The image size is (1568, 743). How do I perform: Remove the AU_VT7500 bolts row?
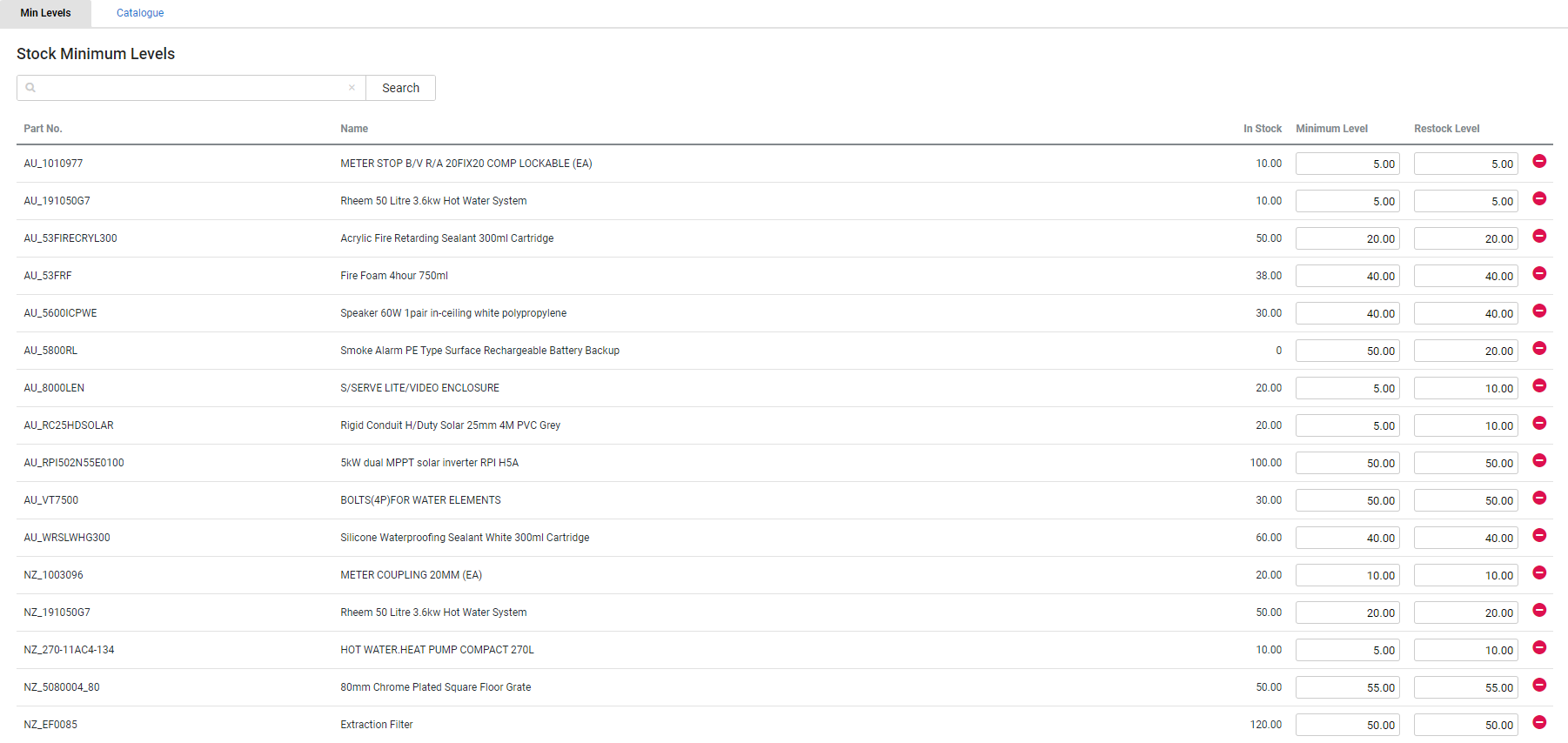click(1539, 498)
